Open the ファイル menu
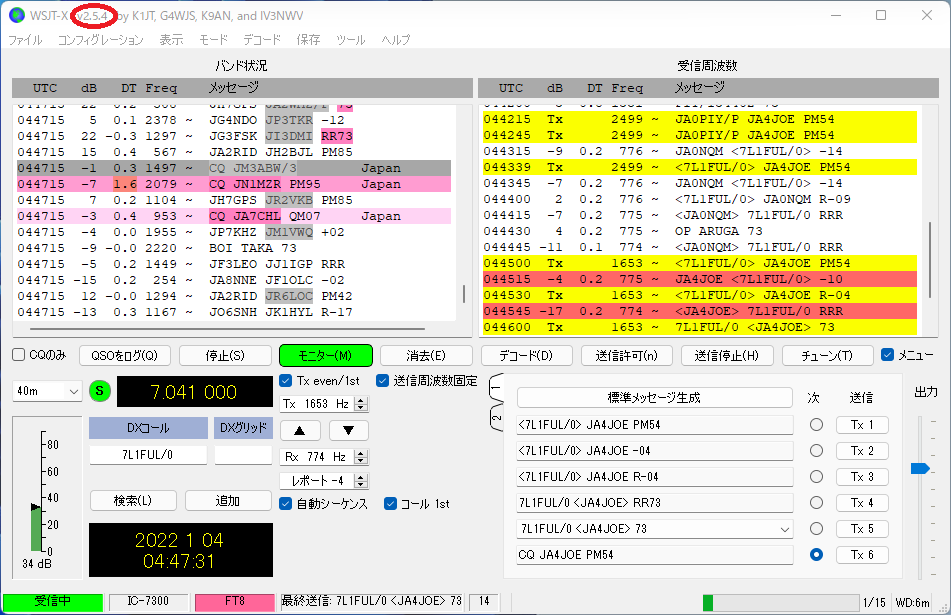The image size is (951, 615). [25, 40]
